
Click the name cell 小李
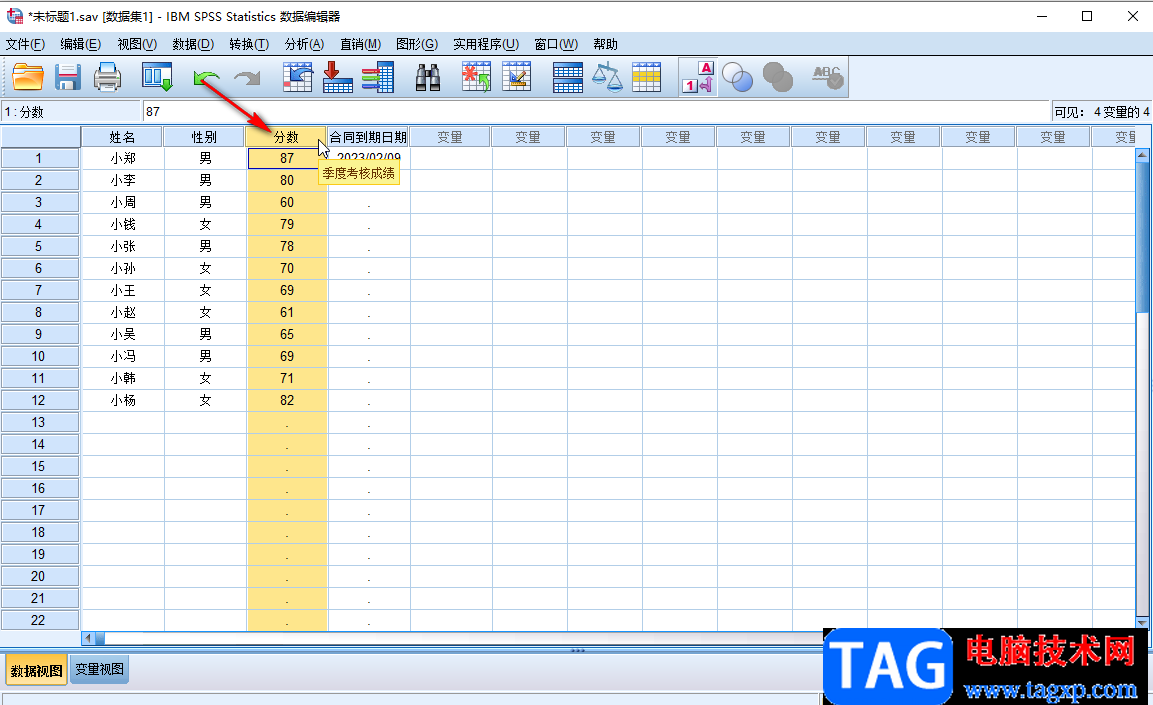123,180
